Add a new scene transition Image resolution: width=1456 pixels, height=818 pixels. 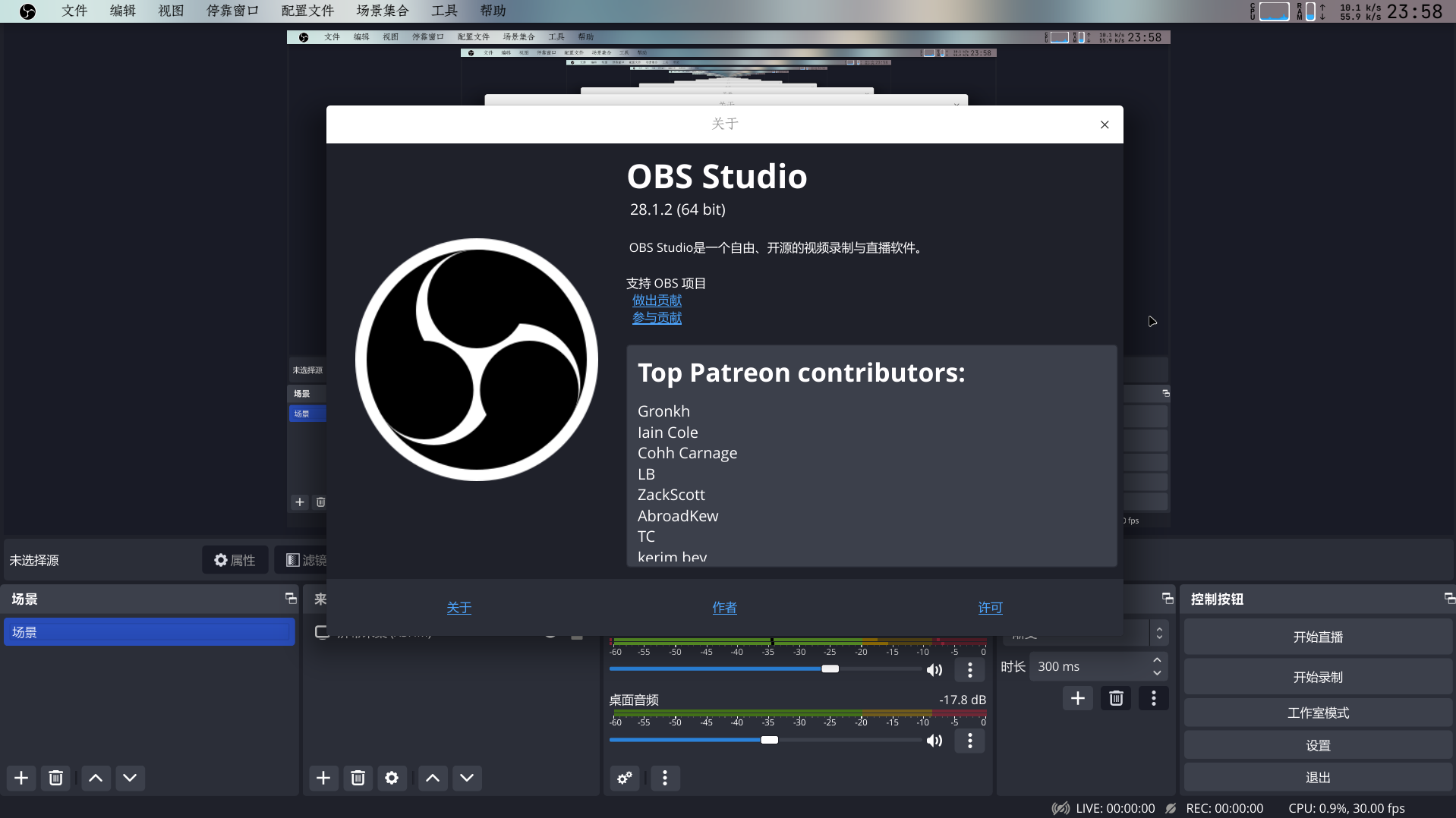[x=1077, y=698]
